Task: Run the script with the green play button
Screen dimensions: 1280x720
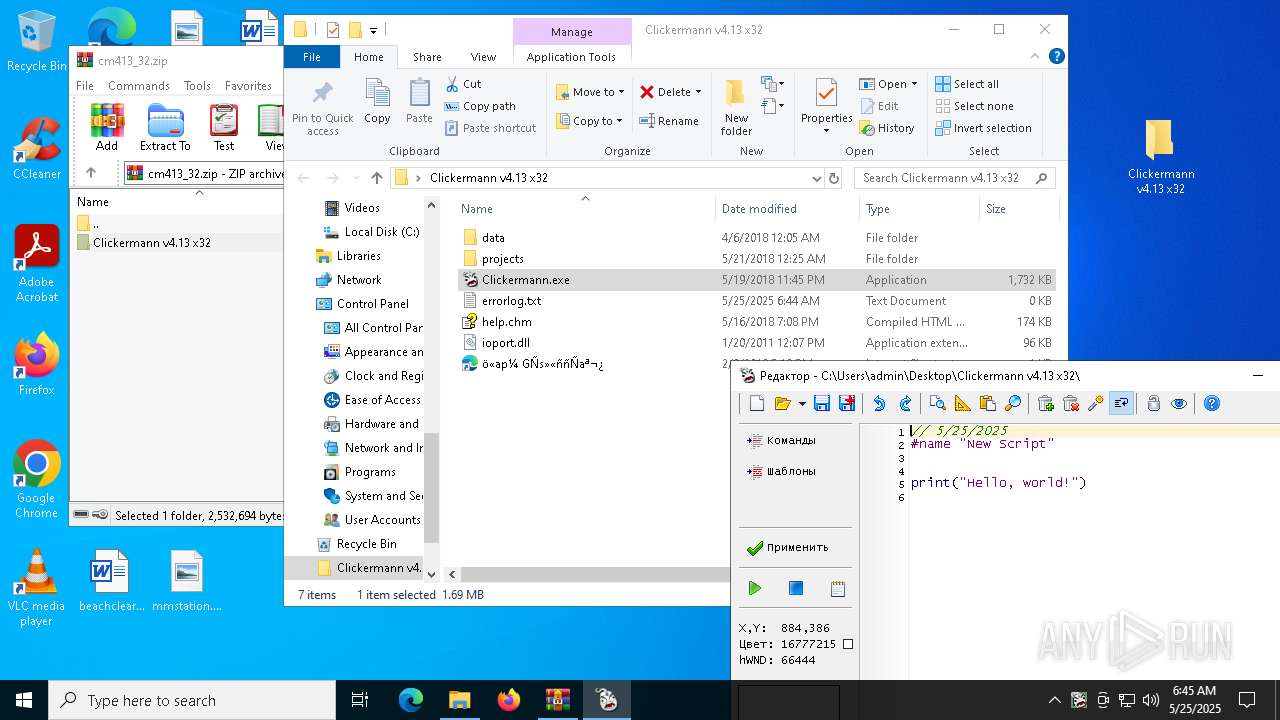Action: click(755, 589)
